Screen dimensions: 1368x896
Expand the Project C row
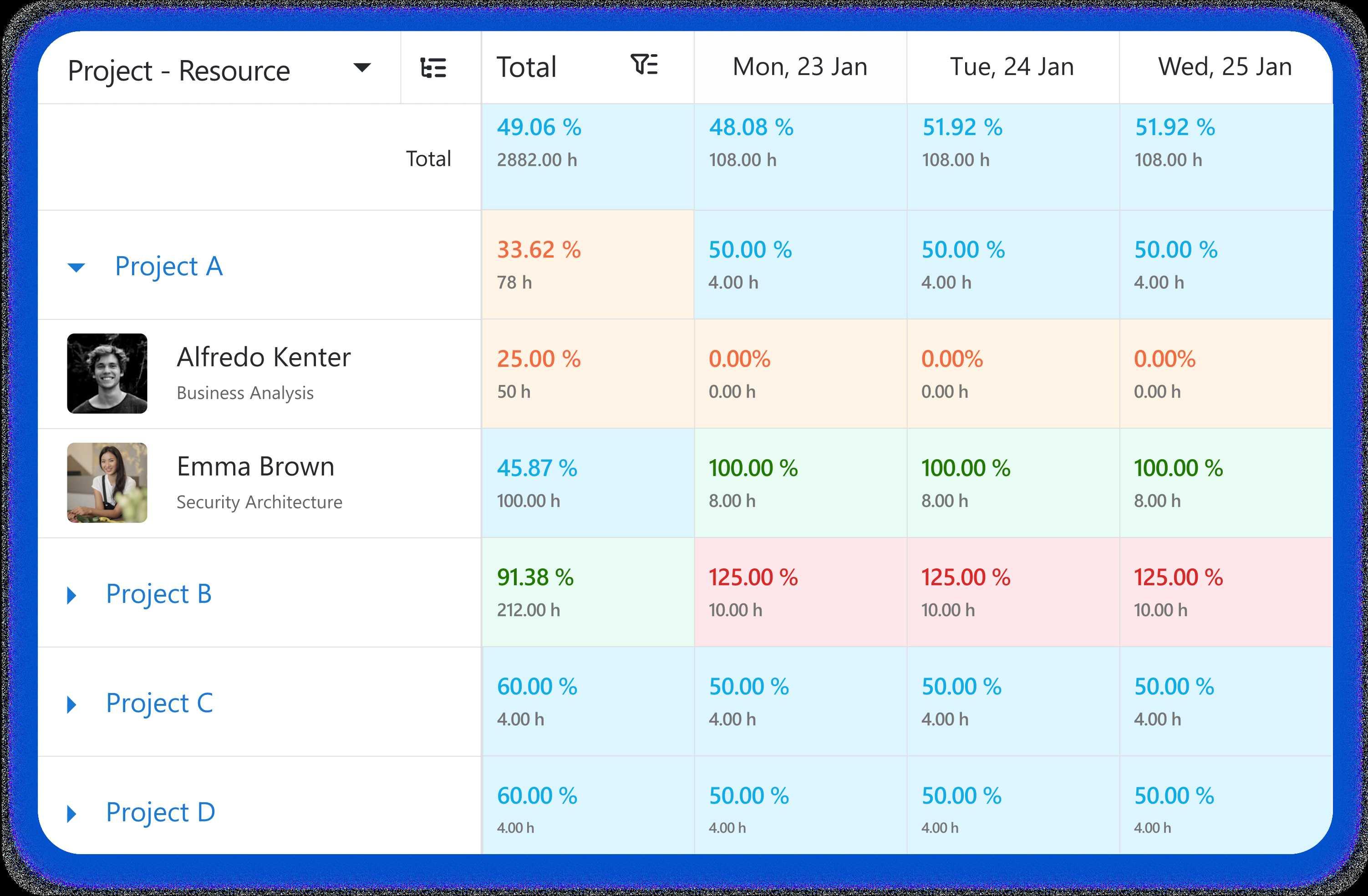click(x=72, y=704)
